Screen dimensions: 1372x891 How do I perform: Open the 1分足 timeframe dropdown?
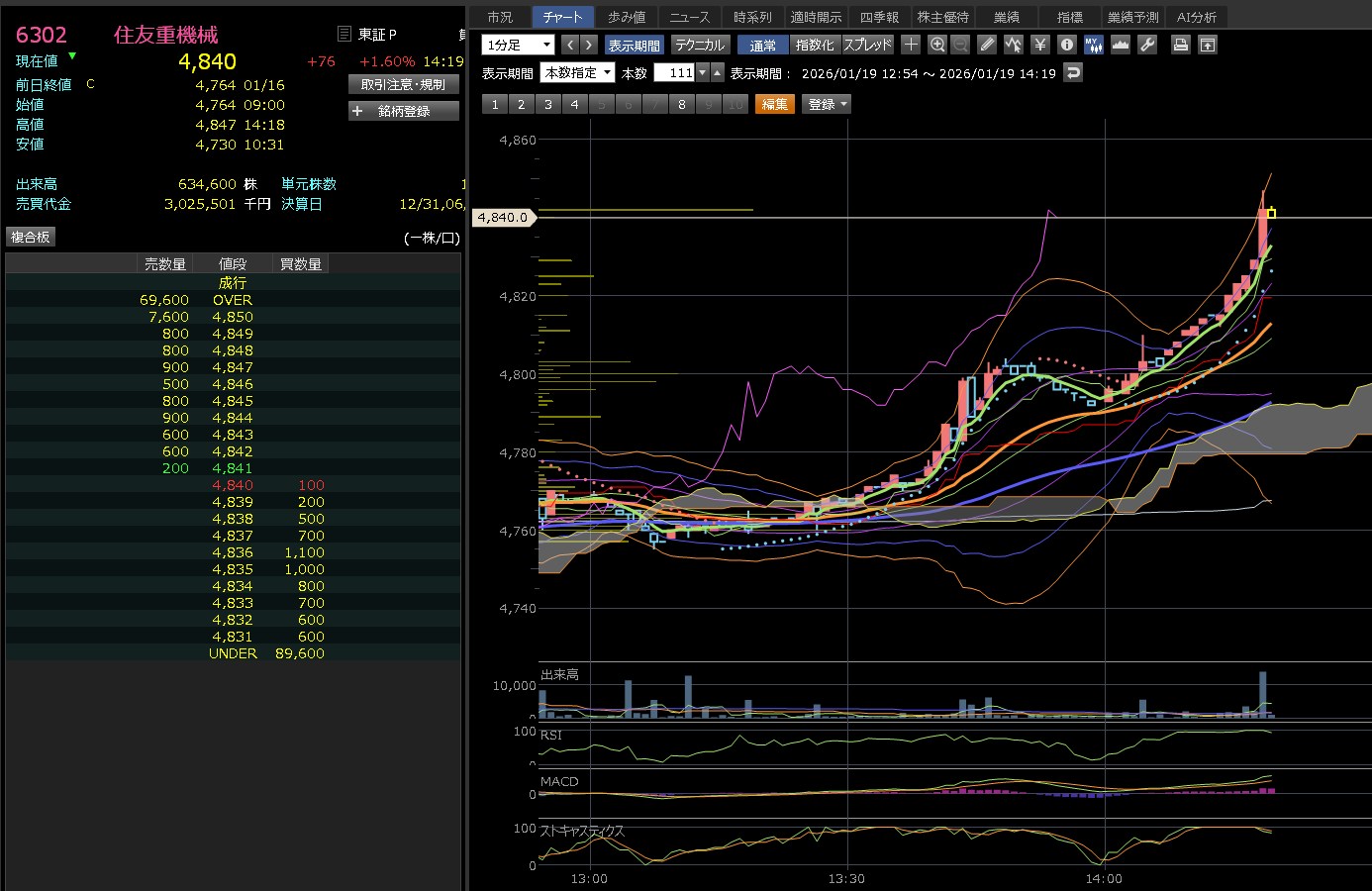[x=518, y=46]
